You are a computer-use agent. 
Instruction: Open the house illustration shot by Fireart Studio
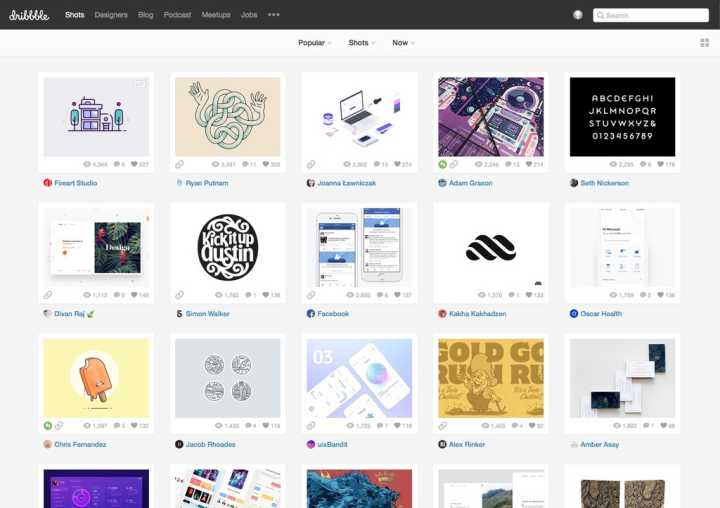(x=96, y=117)
